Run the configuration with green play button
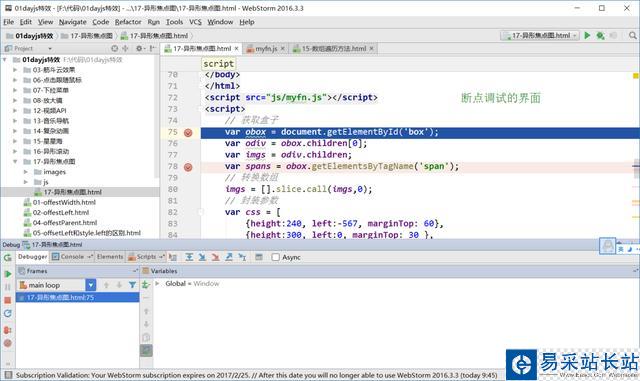This screenshot has width=640, height=381. pos(587,36)
